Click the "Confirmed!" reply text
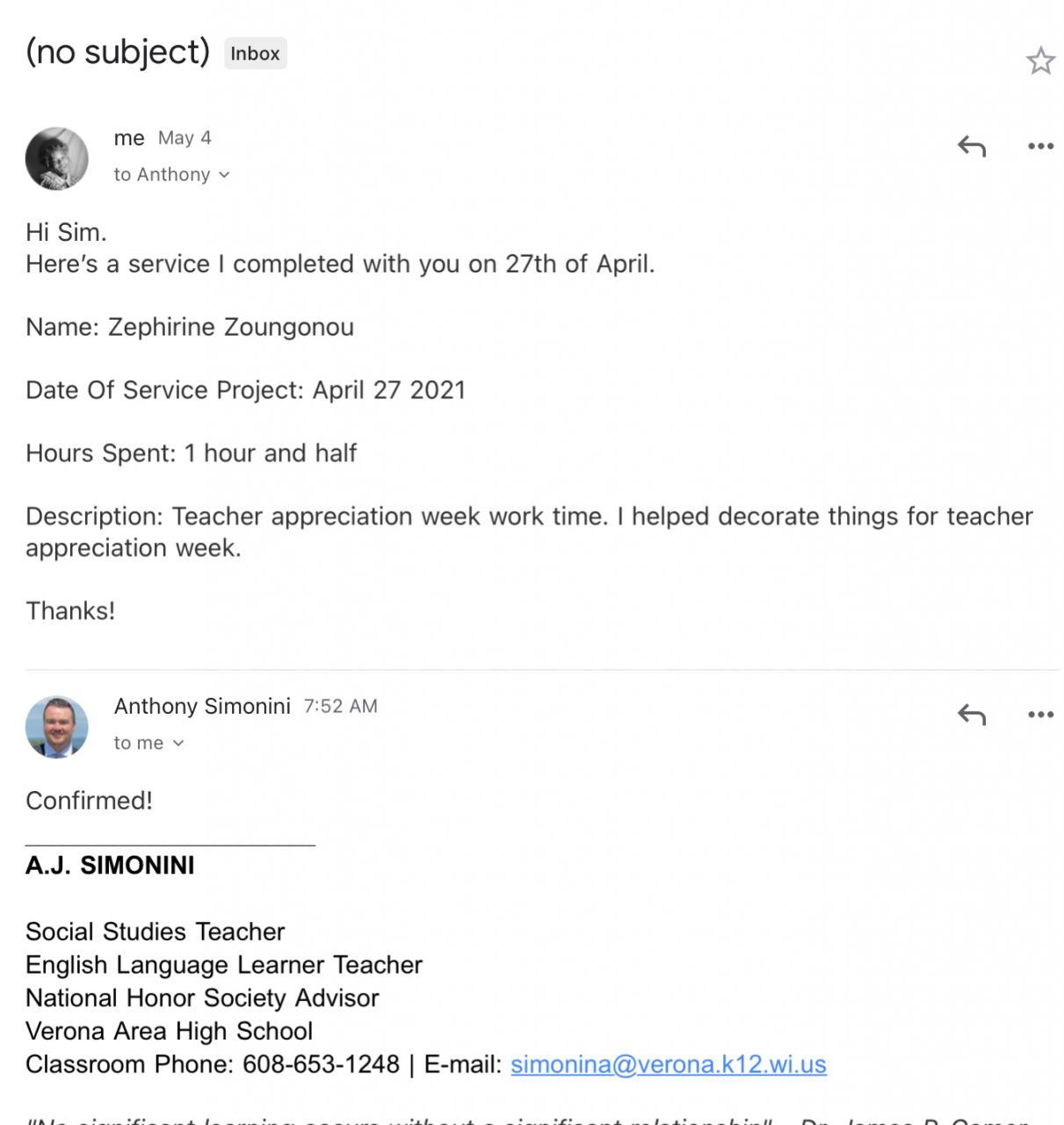This screenshot has width=1064, height=1125. (89, 801)
